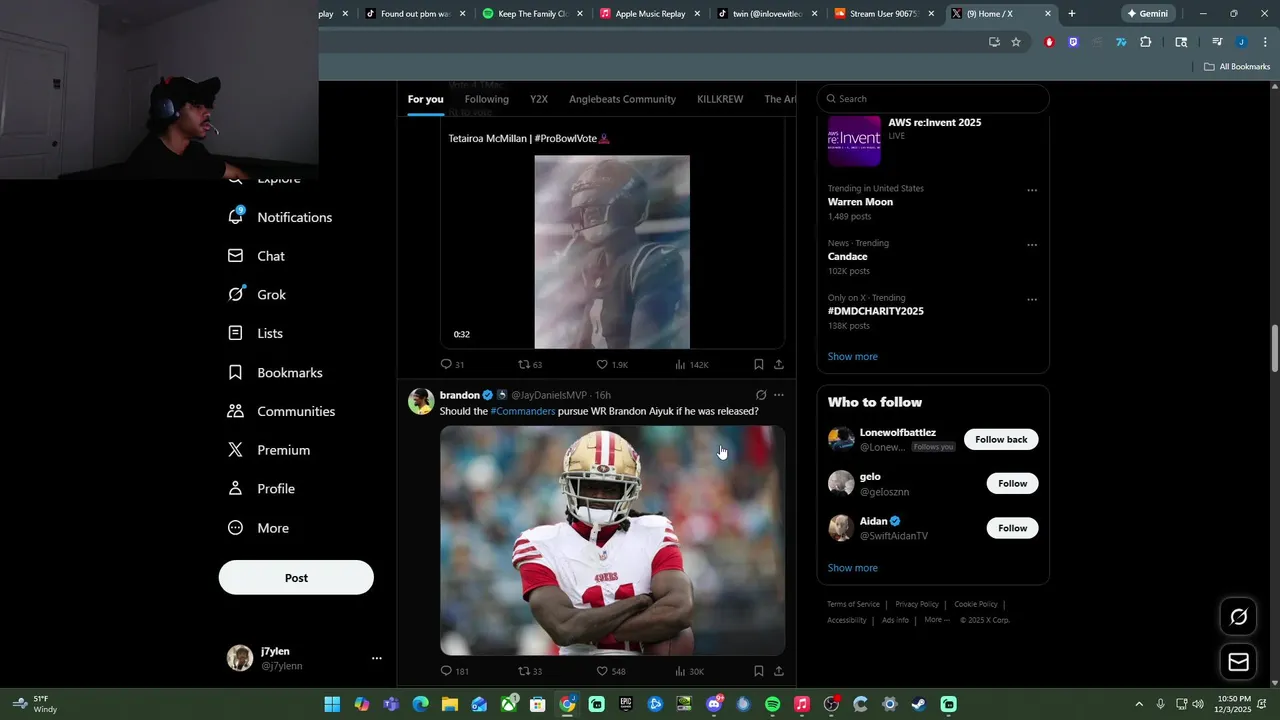Open More options on brandon's post
Viewport: 1280px width, 720px height.
779,395
